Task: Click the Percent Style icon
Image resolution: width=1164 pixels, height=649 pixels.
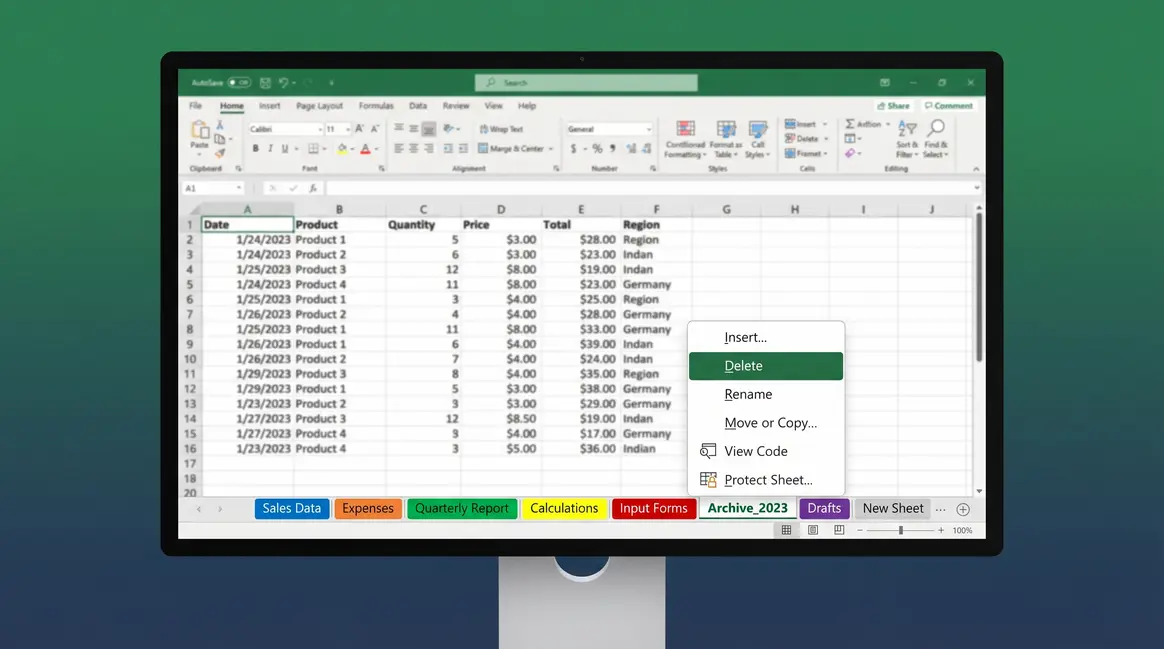Action: click(x=598, y=149)
